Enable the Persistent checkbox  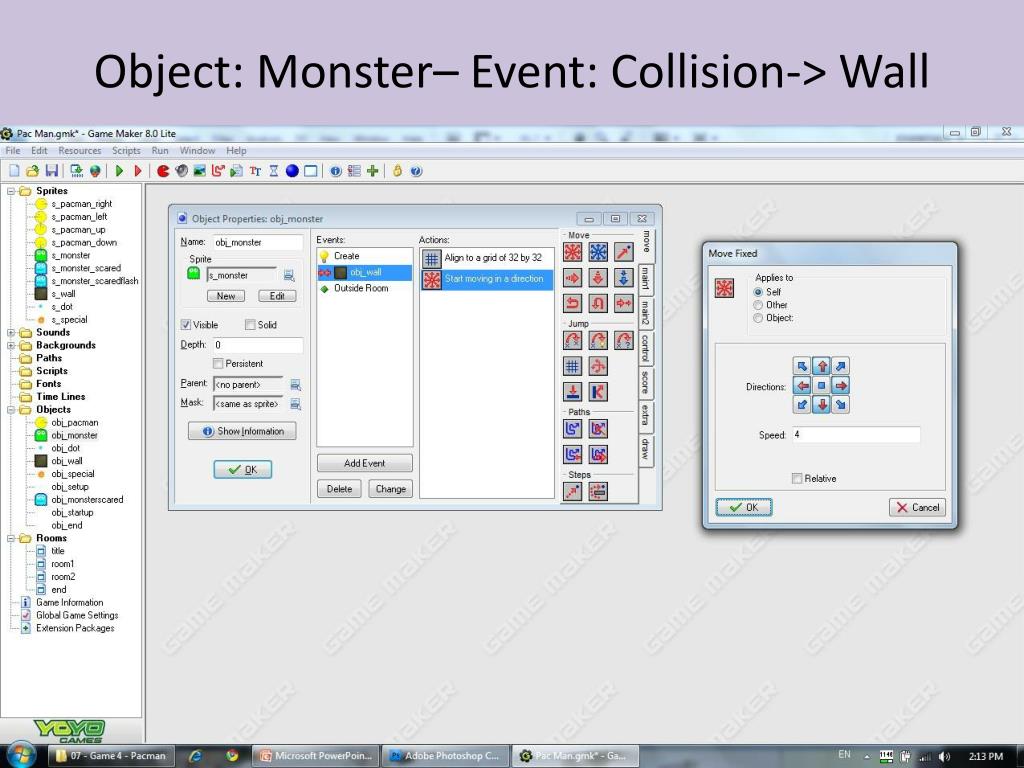(x=218, y=364)
